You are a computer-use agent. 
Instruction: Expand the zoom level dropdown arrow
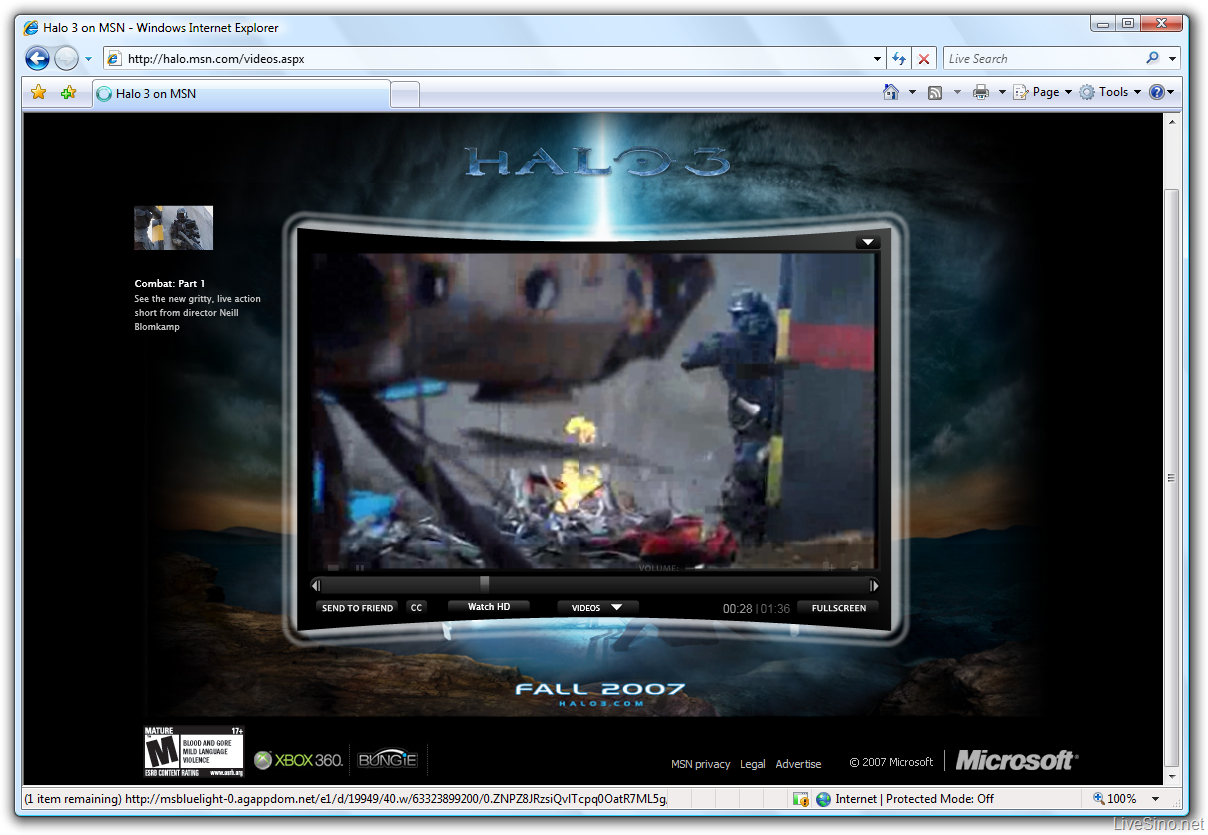1156,799
